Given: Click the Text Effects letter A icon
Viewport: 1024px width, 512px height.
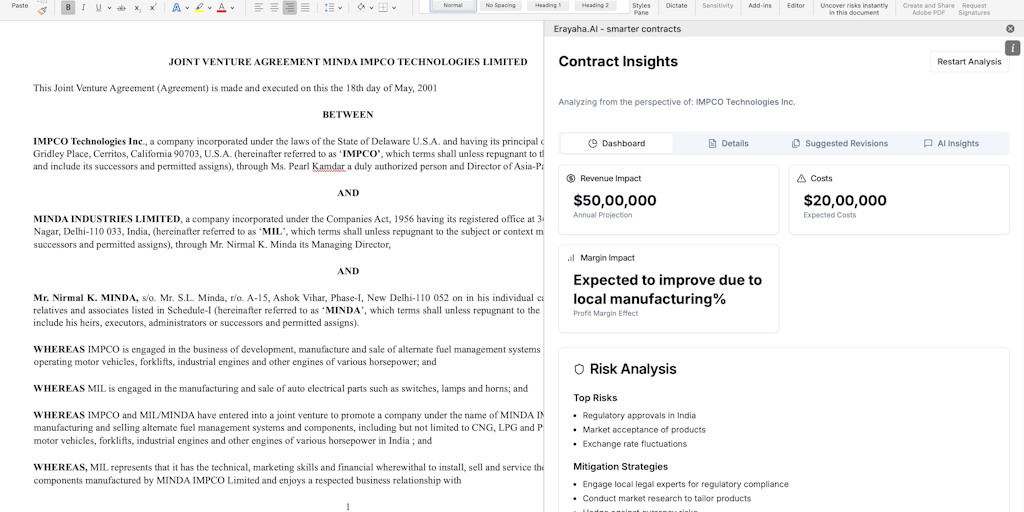Looking at the screenshot, I should (x=176, y=8).
